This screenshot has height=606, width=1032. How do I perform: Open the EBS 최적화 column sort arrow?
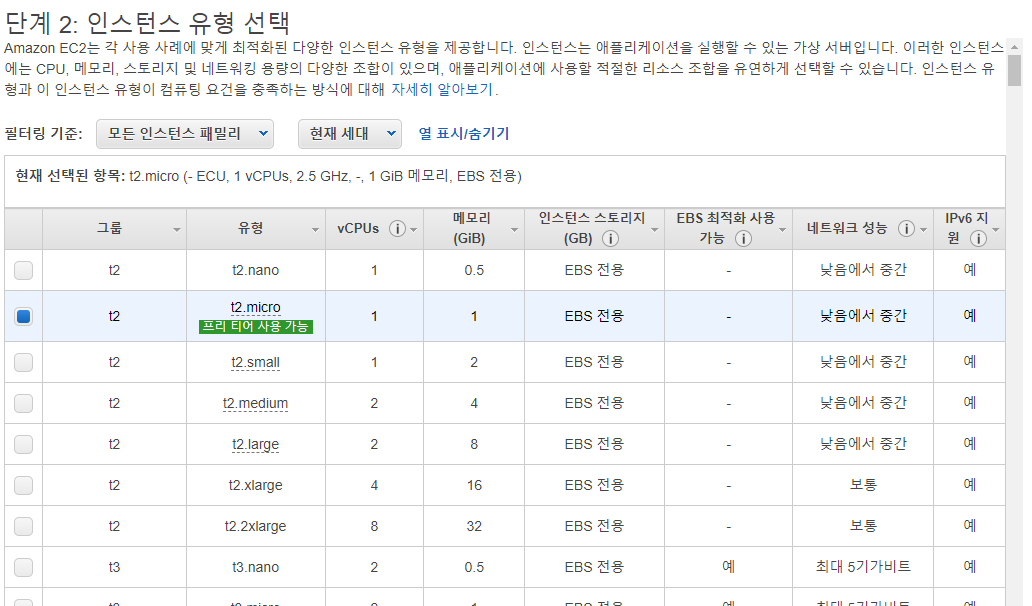coord(783,230)
